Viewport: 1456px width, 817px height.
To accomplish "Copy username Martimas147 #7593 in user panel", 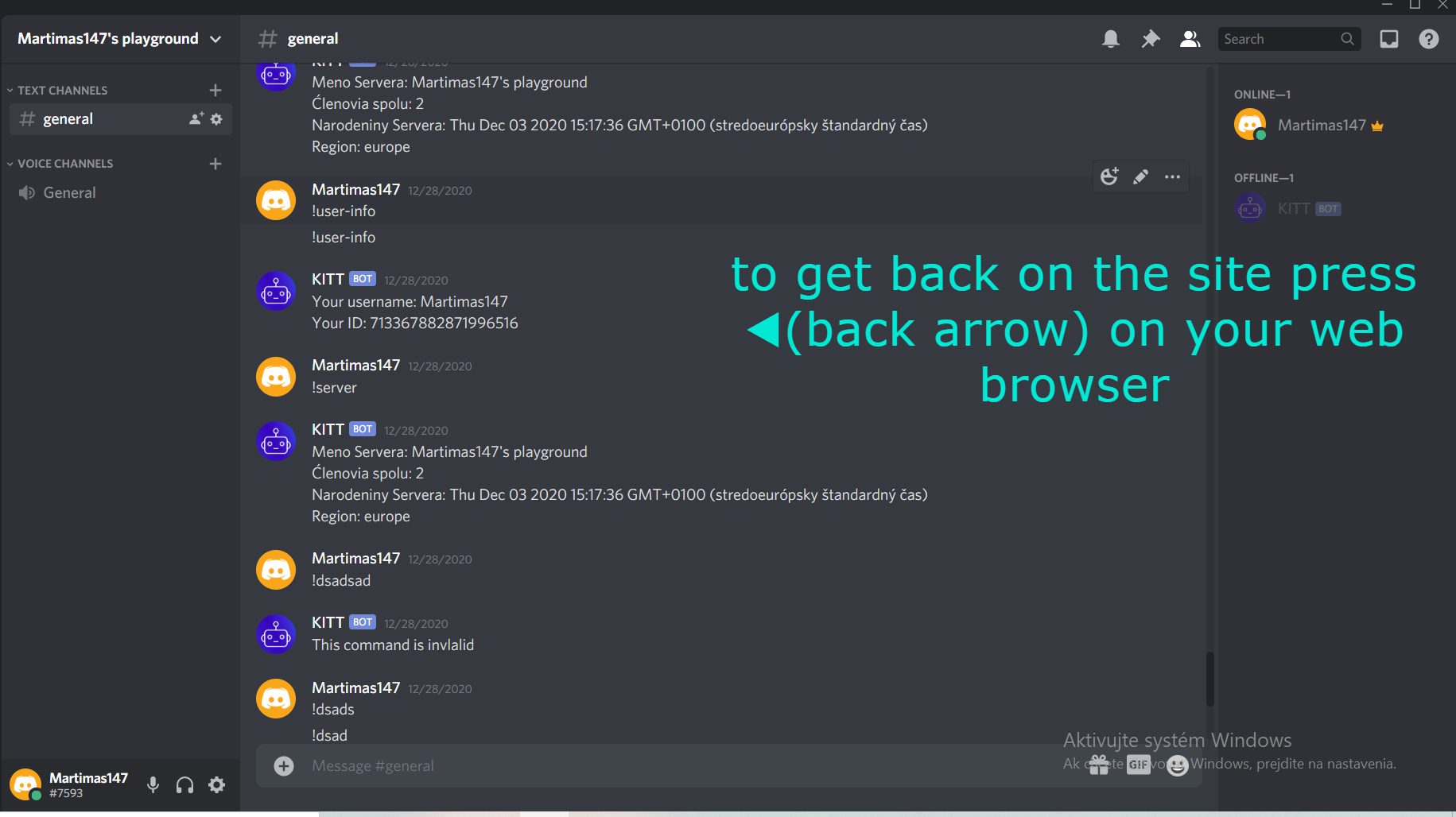I will coord(88,785).
